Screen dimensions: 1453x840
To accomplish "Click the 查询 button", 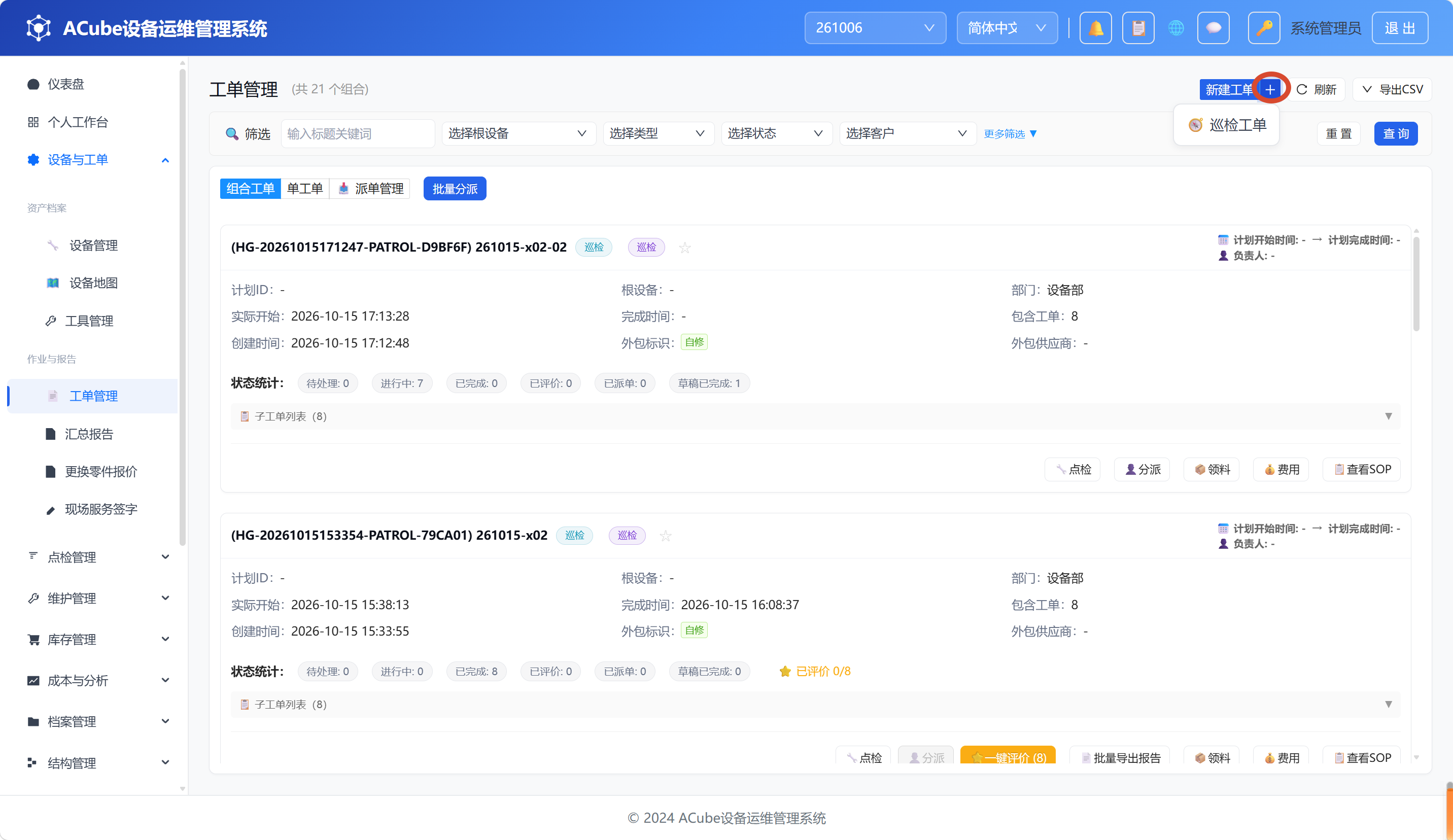I will point(1395,134).
